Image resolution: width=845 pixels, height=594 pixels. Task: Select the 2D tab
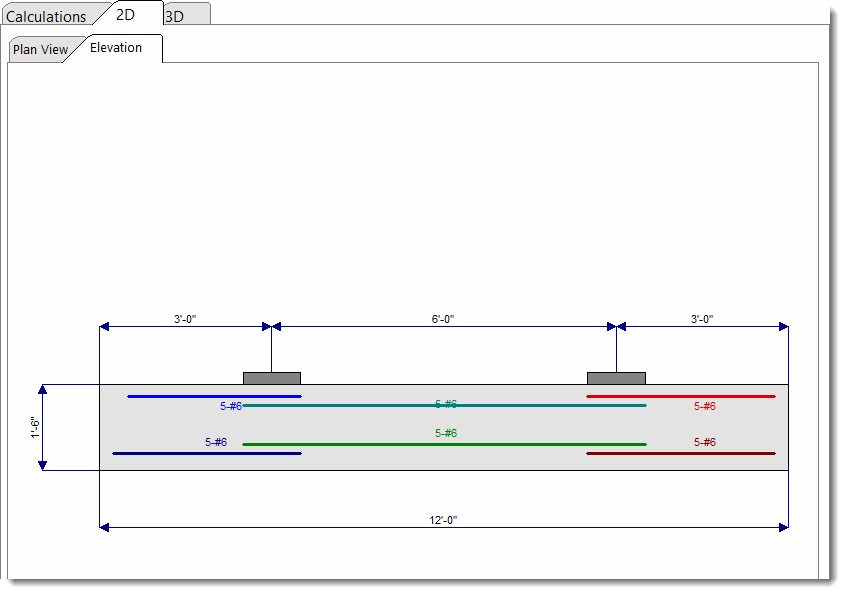(127, 14)
